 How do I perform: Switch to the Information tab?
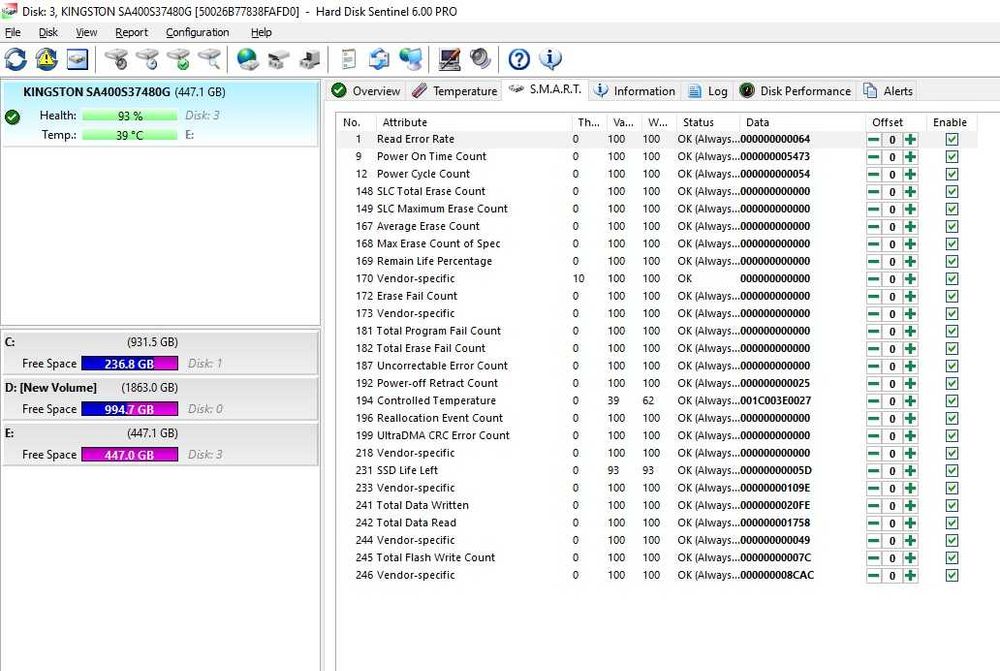coord(635,91)
